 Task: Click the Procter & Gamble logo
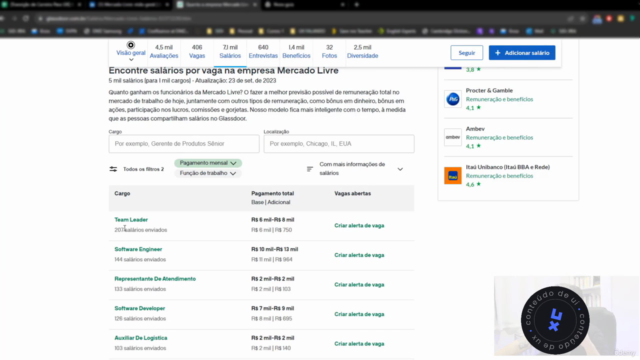point(453,99)
